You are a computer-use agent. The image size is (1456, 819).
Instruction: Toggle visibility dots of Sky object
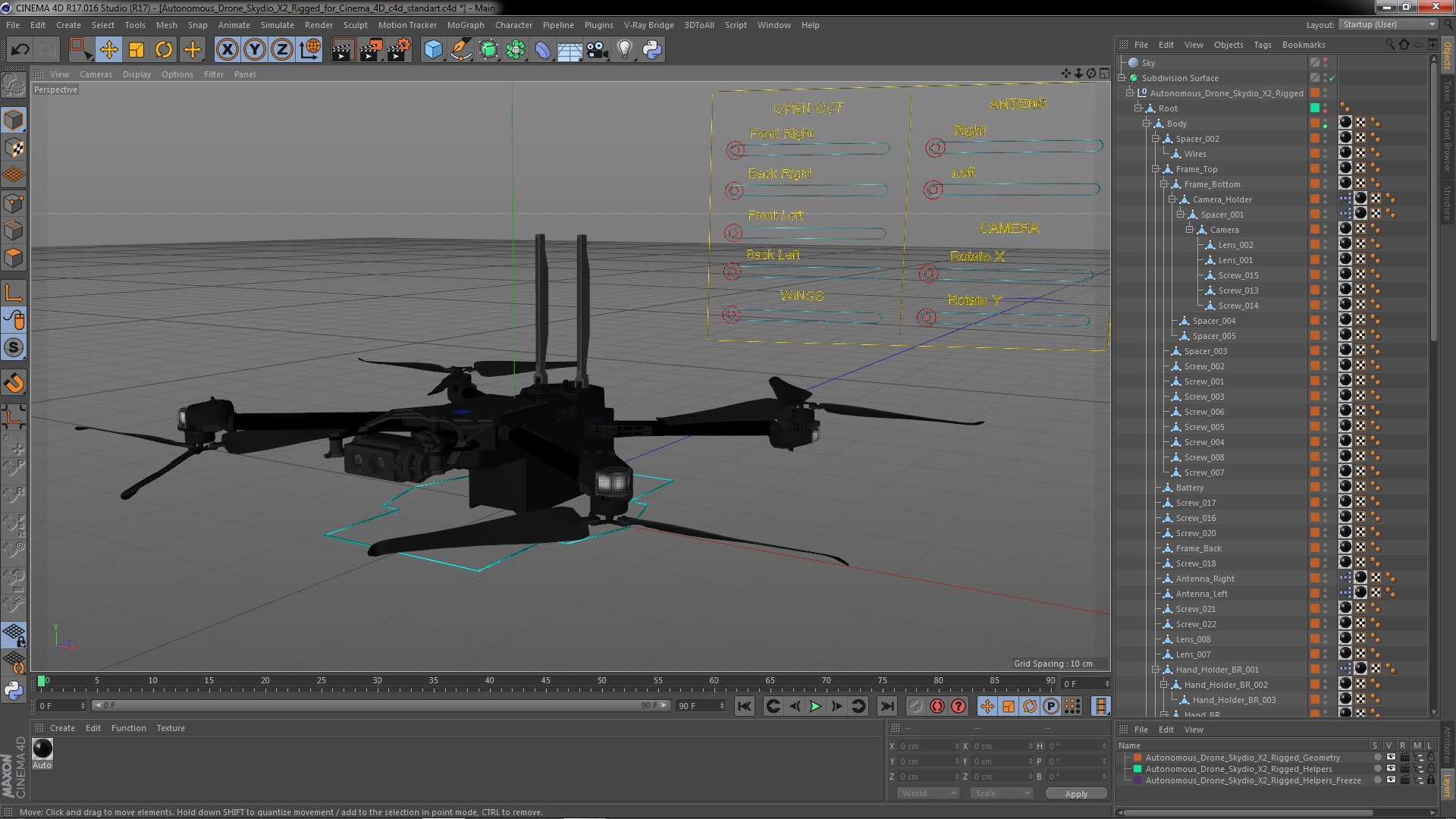(1326, 63)
